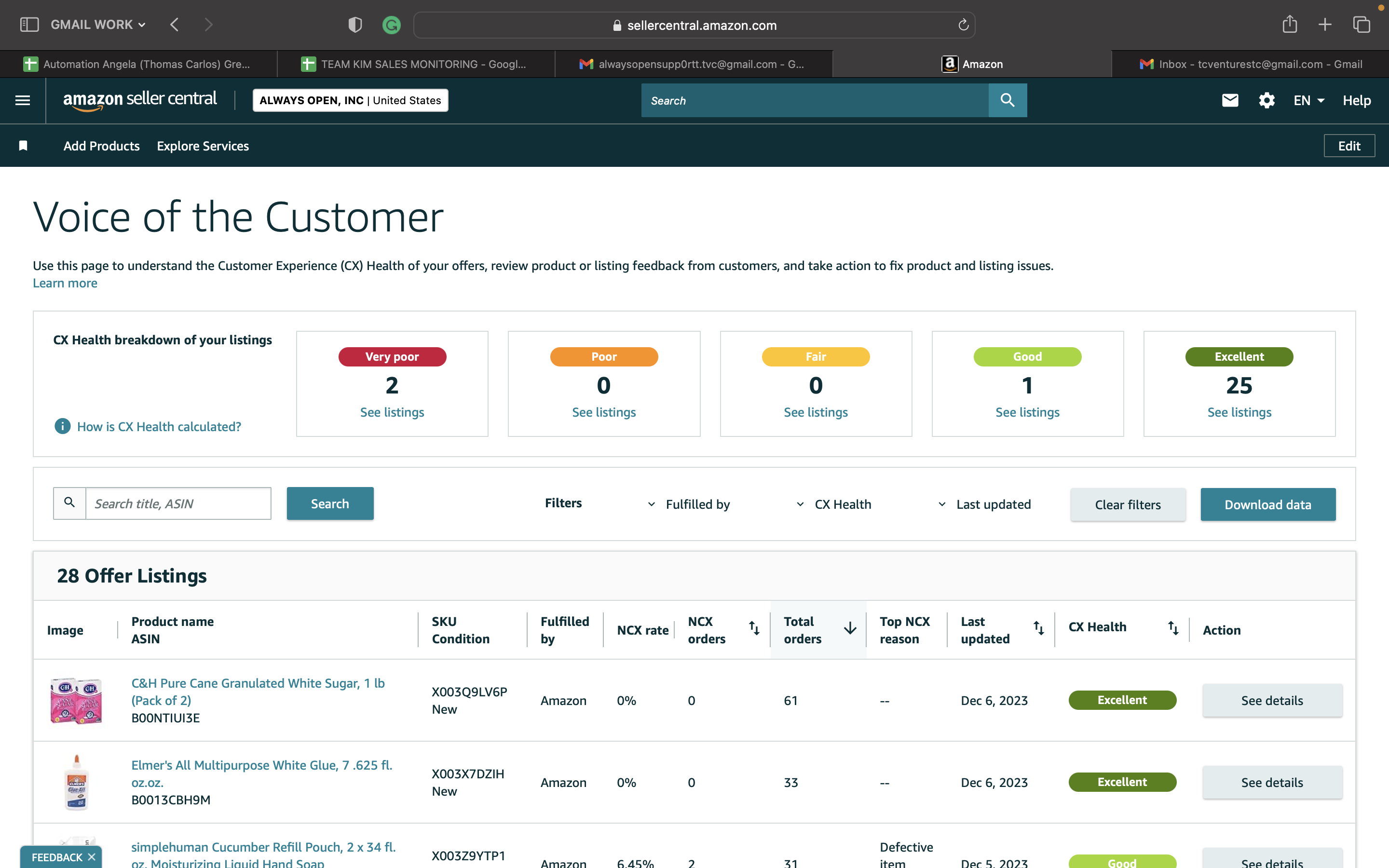Click the Very poor status badge
1389x868 pixels.
pos(392,356)
